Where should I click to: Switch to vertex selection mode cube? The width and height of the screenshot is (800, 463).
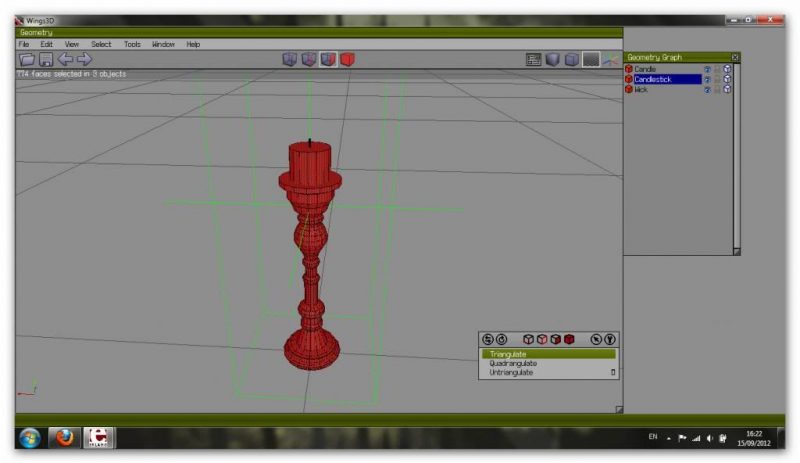(290, 60)
